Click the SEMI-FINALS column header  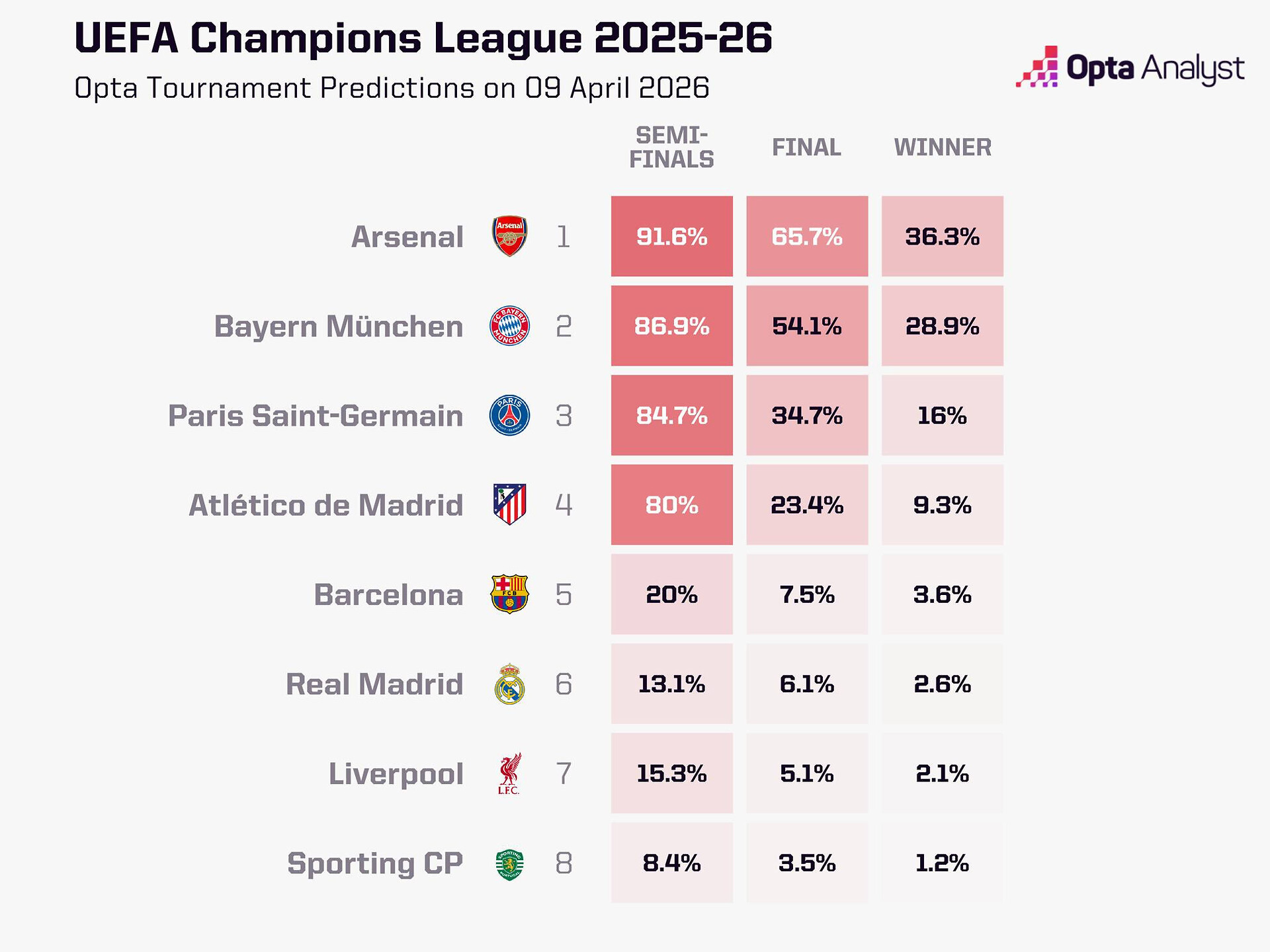pos(671,147)
